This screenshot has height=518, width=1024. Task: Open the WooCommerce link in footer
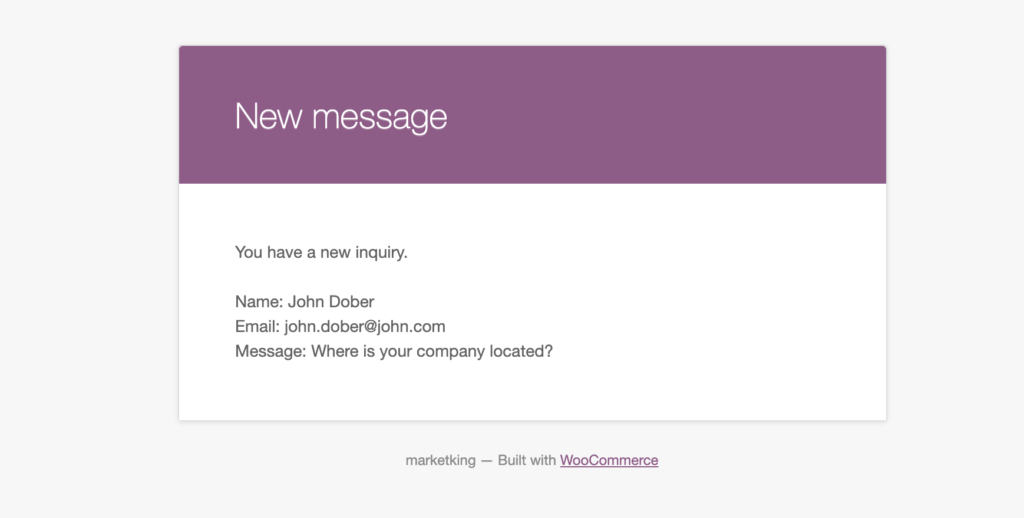tap(609, 461)
